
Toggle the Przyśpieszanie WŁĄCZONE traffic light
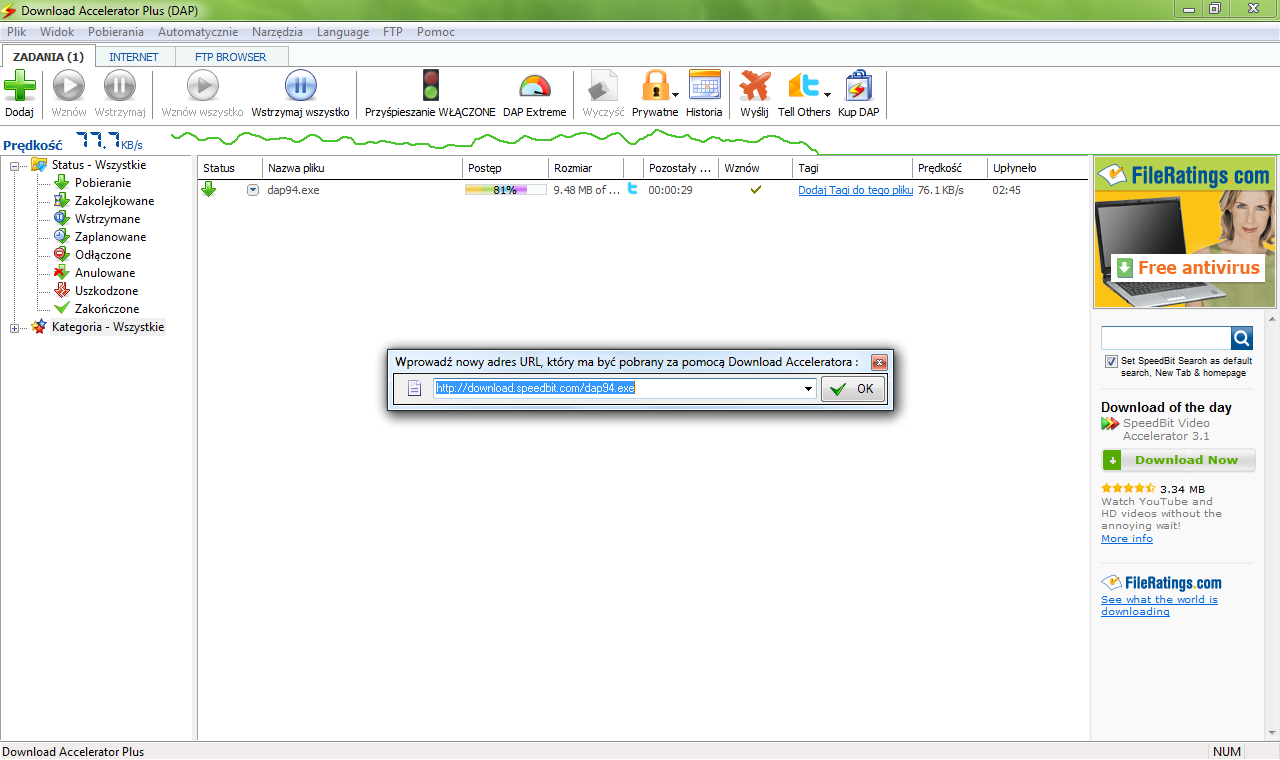(430, 87)
